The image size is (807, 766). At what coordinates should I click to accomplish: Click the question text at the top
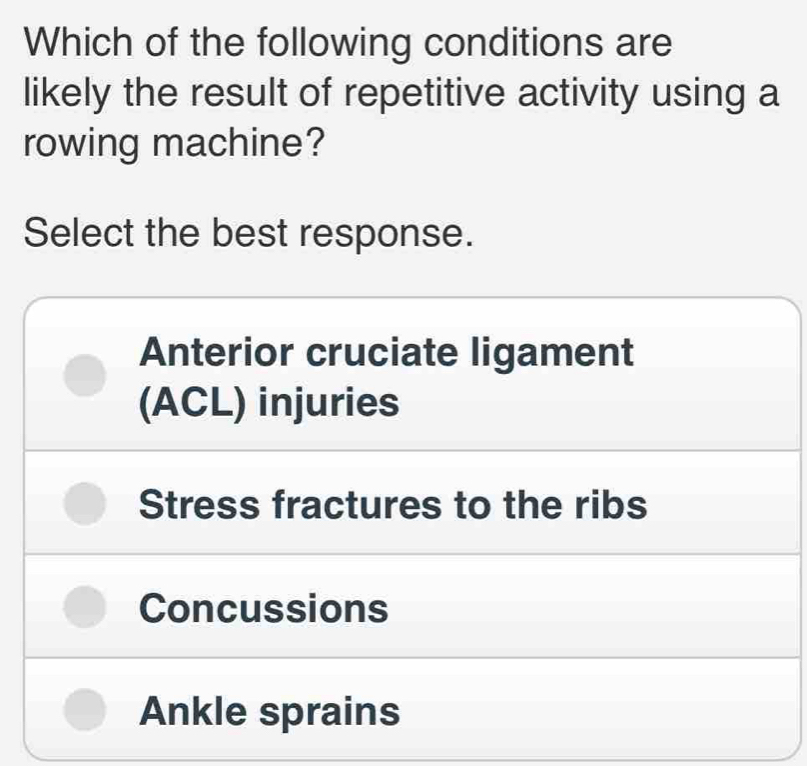click(x=397, y=89)
